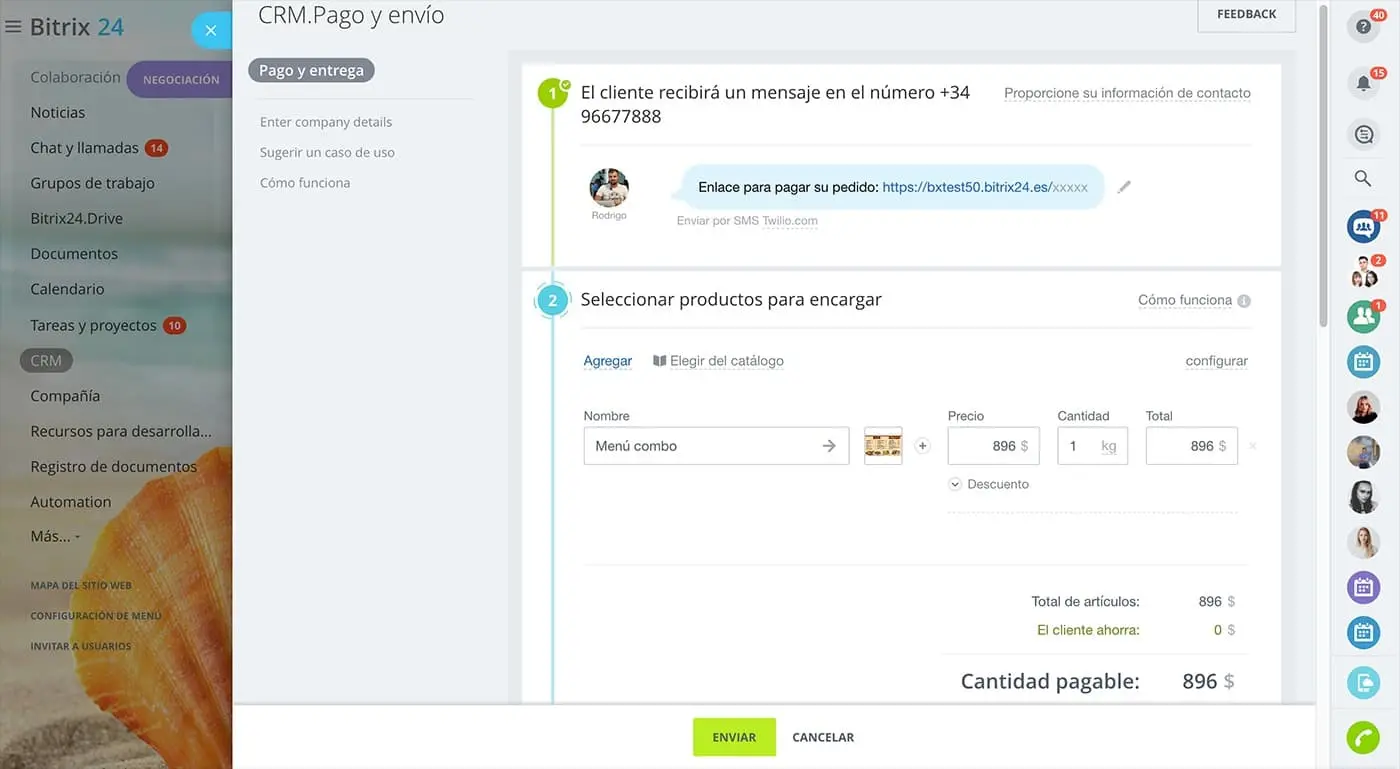The image size is (1400, 769).
Task: Click the Precio input field
Action: [x=983, y=446]
